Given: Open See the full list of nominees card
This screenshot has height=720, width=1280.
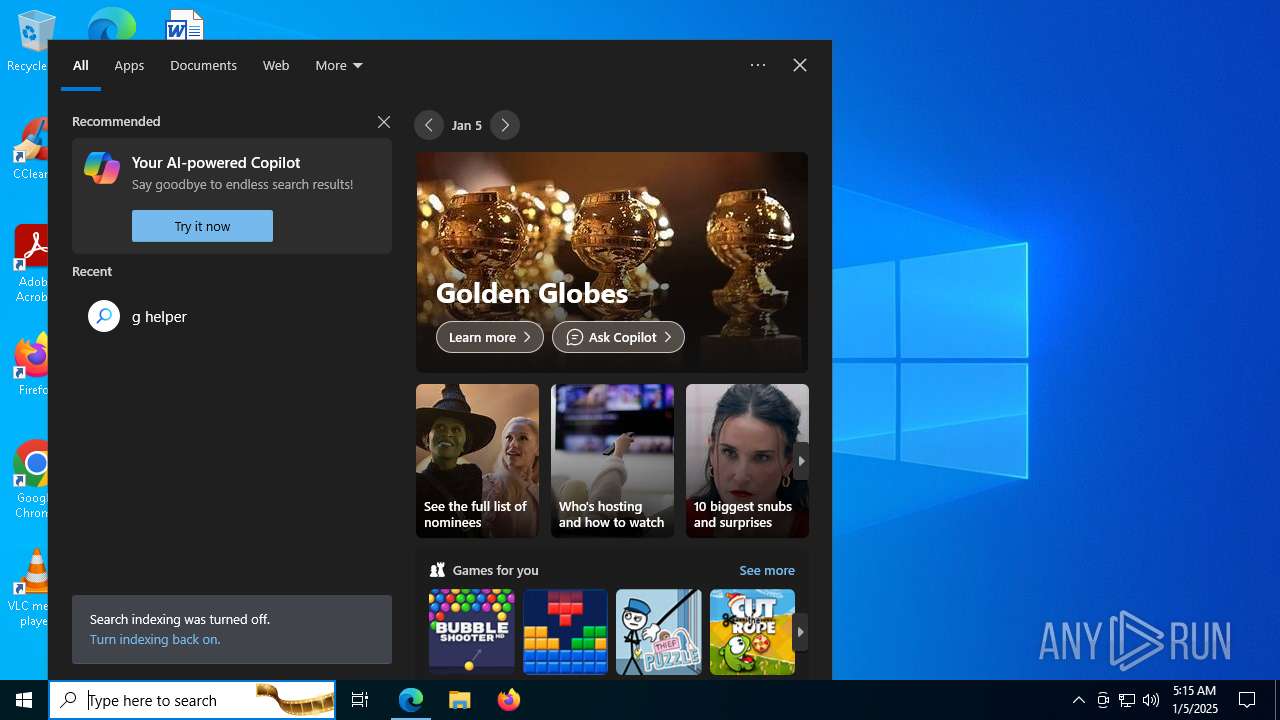Looking at the screenshot, I should click(x=477, y=461).
